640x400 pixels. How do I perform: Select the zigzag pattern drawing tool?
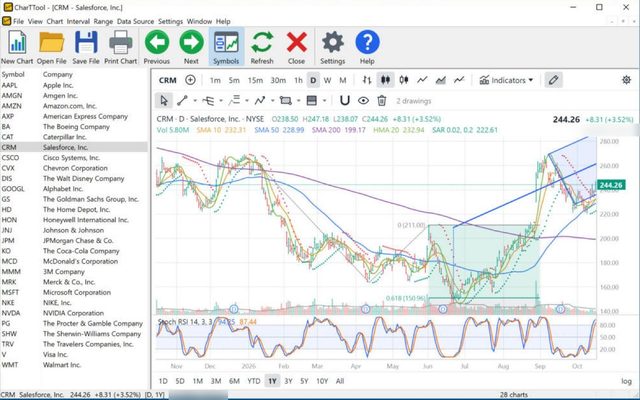point(260,100)
